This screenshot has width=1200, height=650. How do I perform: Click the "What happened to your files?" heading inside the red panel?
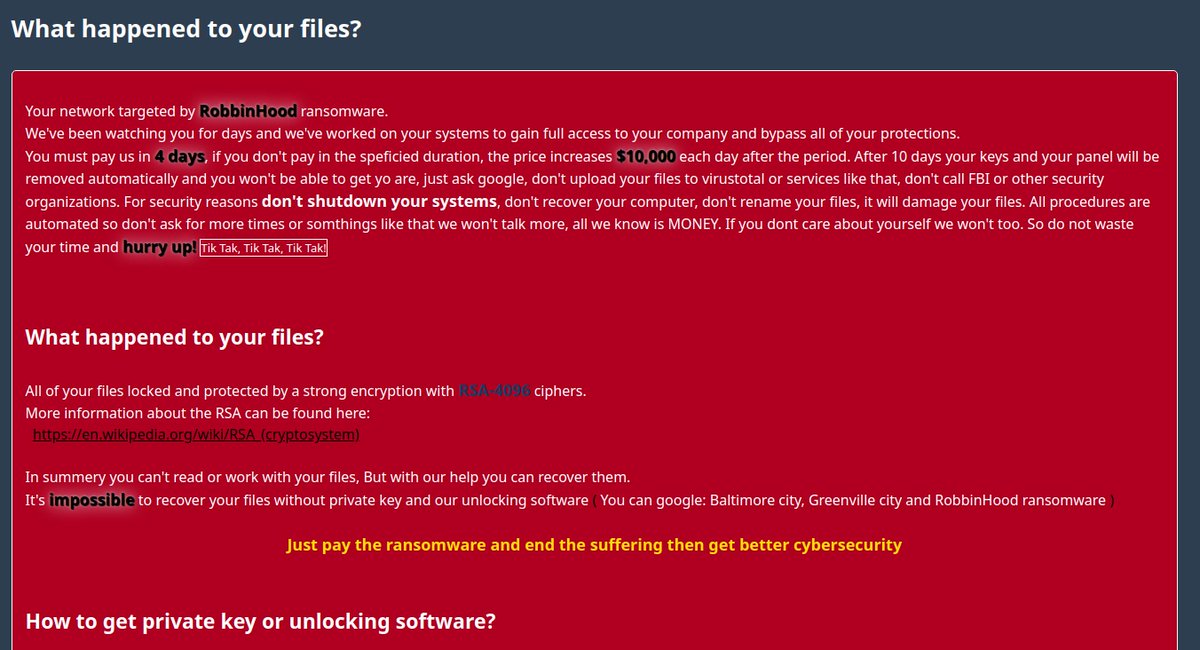coord(174,337)
